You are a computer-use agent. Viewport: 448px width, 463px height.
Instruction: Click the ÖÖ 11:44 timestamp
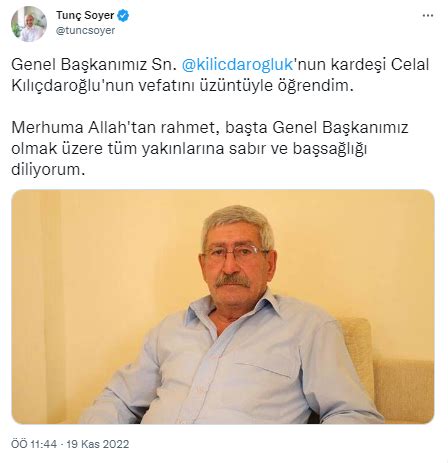tap(34, 444)
